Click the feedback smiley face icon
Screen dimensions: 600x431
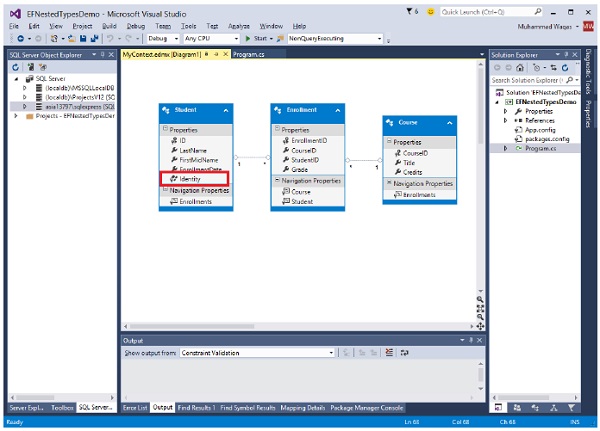point(430,12)
